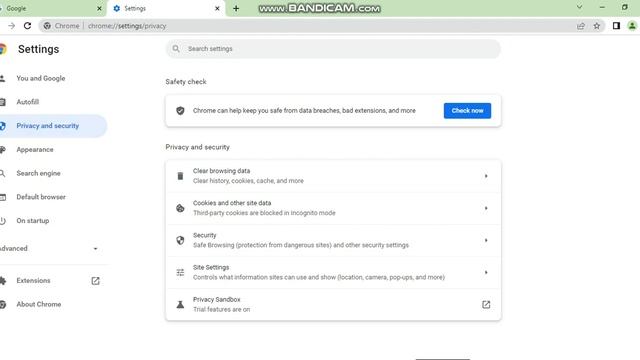Click the trash icon for Clear browsing data
This screenshot has width=640, height=360.
180,176
